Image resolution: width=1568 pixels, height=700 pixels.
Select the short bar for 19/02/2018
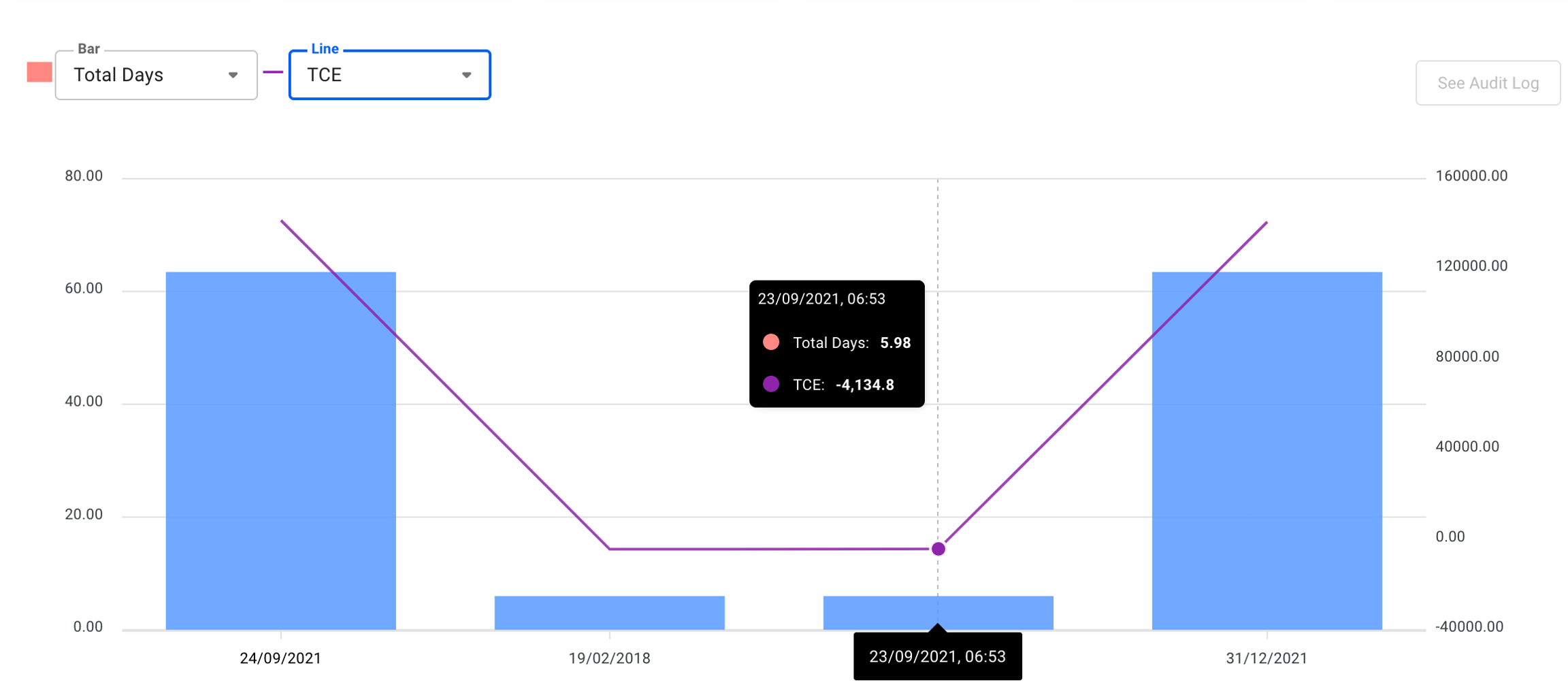609,612
